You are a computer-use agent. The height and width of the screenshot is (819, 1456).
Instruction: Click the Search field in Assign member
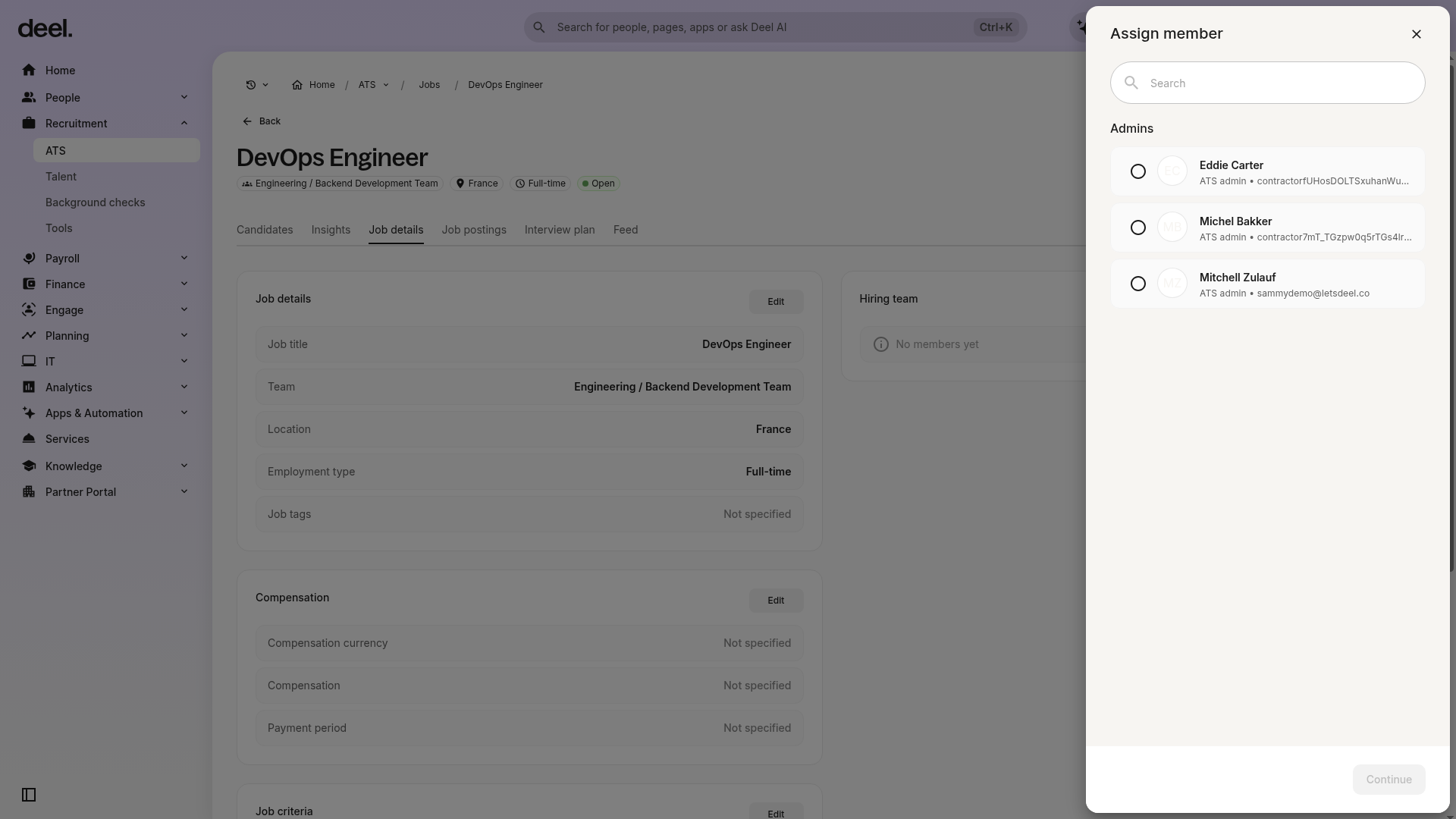tap(1267, 83)
